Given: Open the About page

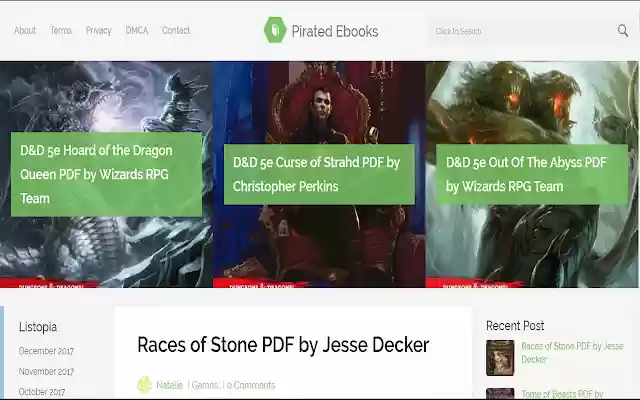Looking at the screenshot, I should click(25, 30).
